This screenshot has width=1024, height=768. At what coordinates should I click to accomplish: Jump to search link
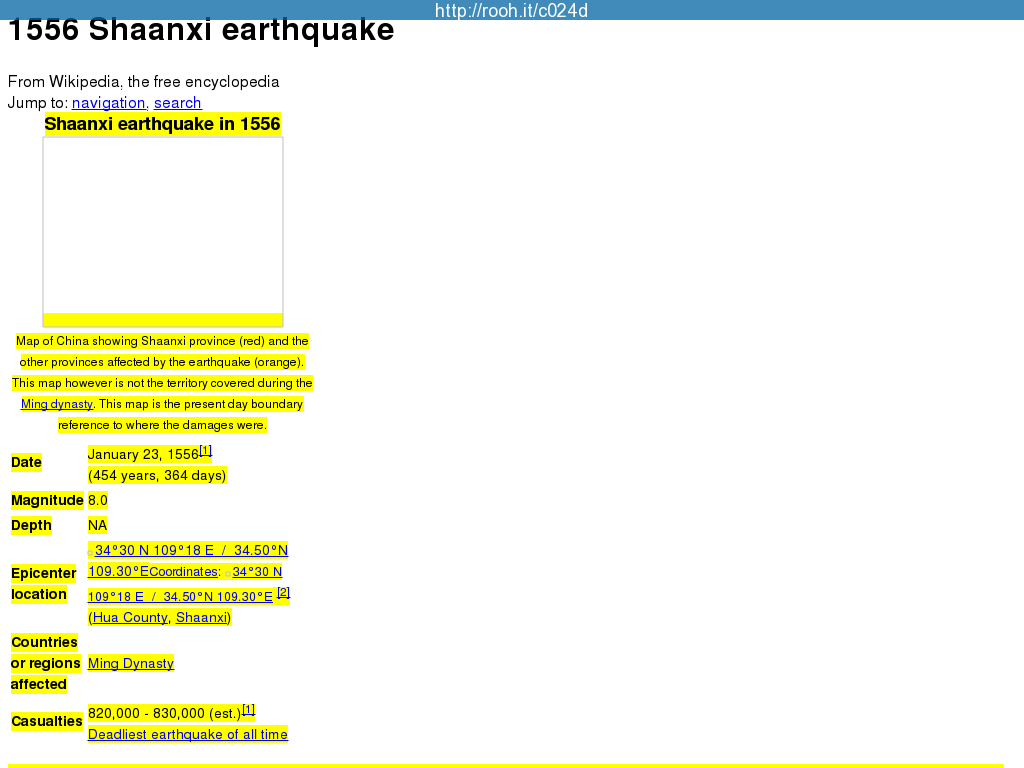point(177,103)
